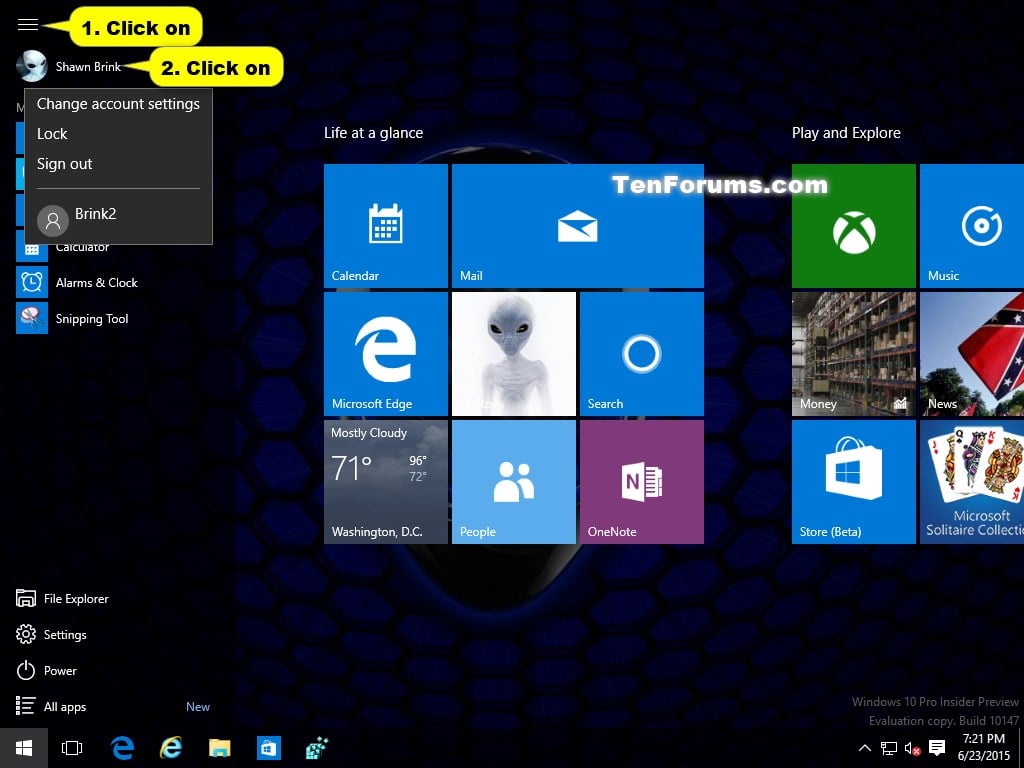Launch Internet Explorer from the taskbar

click(171, 748)
